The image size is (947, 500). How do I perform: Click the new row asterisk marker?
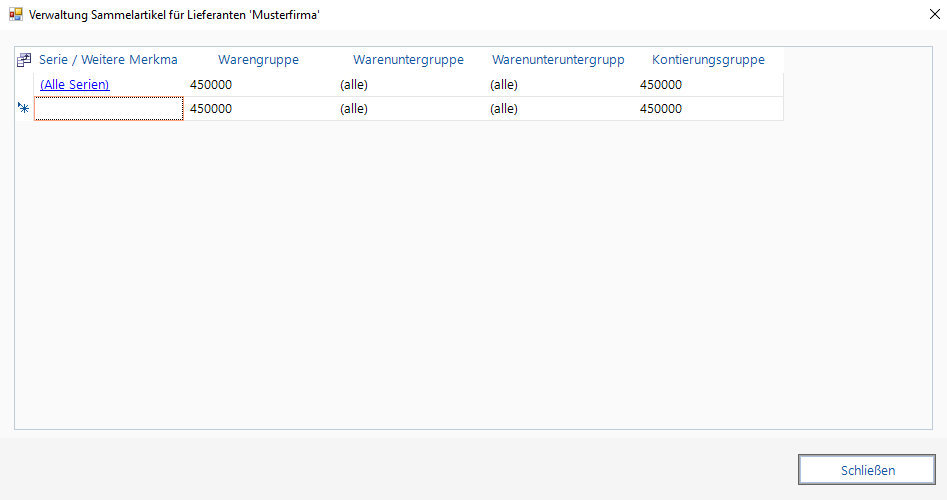(24, 108)
